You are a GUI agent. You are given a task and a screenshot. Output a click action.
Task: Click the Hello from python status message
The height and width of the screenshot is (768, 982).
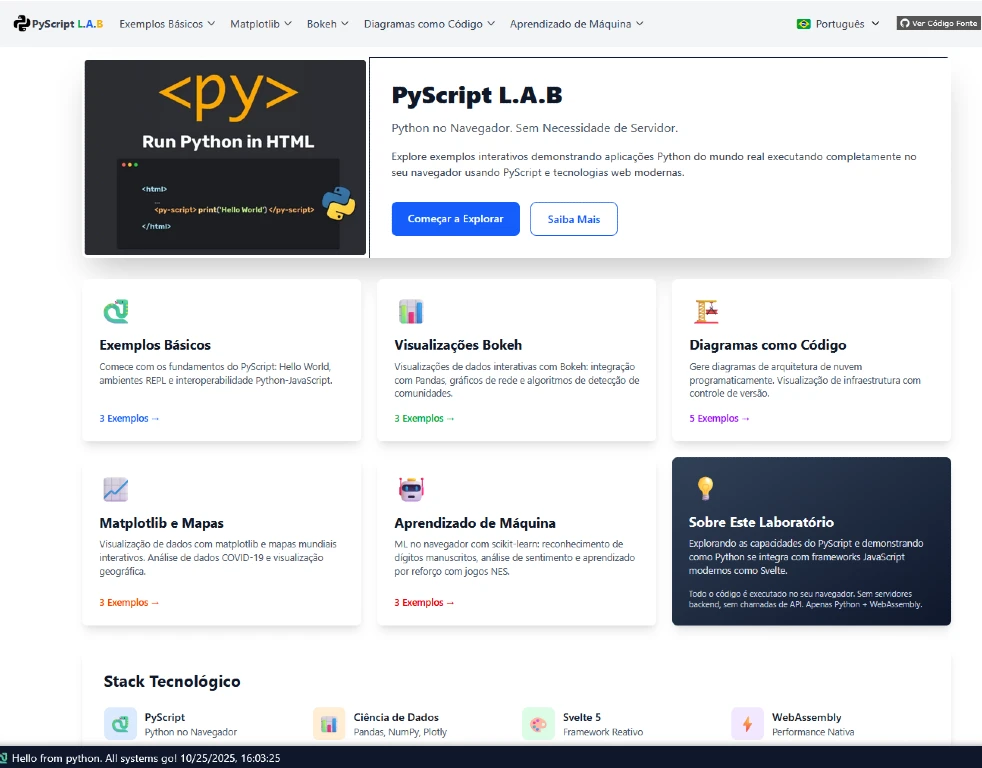[146, 758]
